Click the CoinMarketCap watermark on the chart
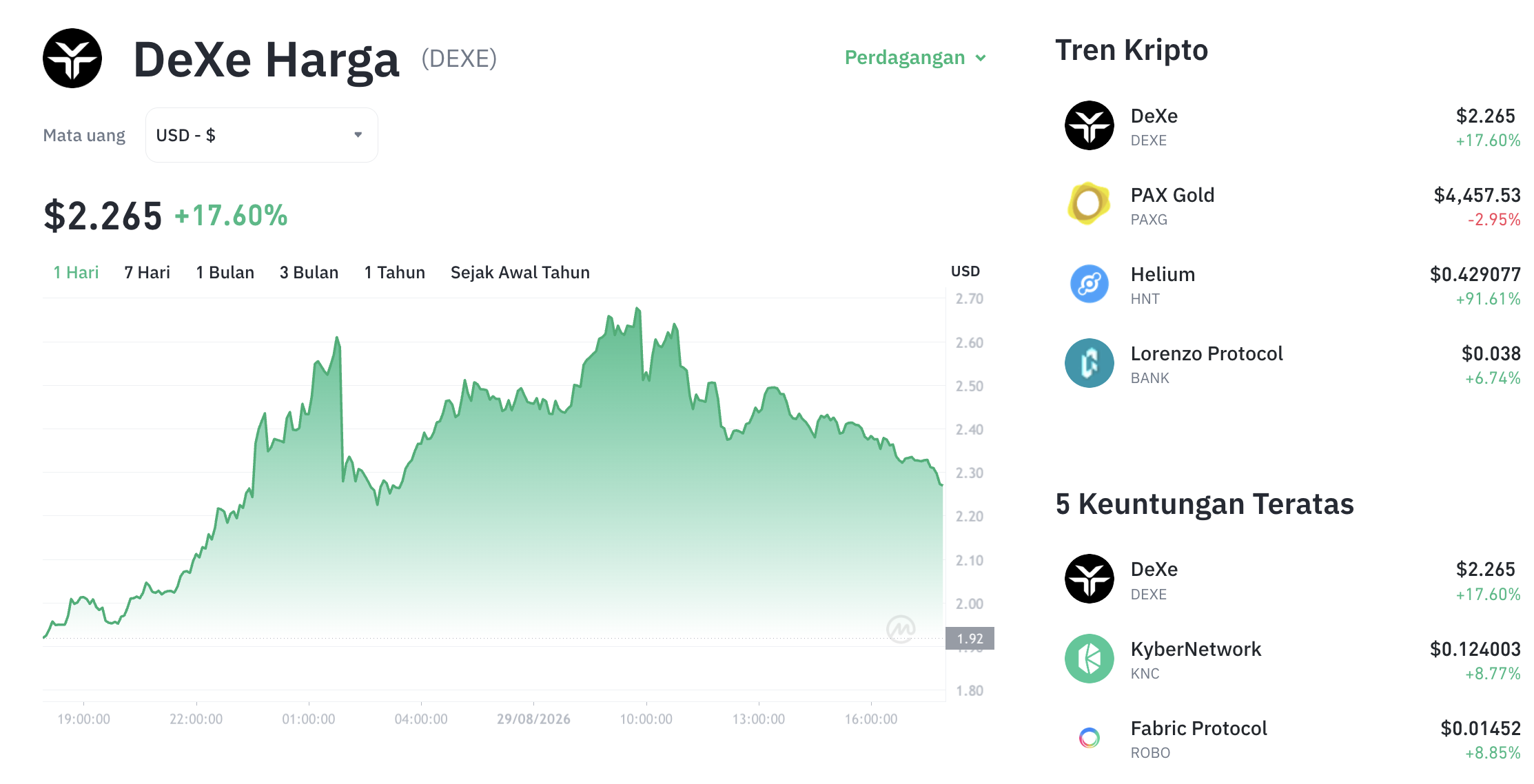This screenshot has width=1534, height=784. 901,628
